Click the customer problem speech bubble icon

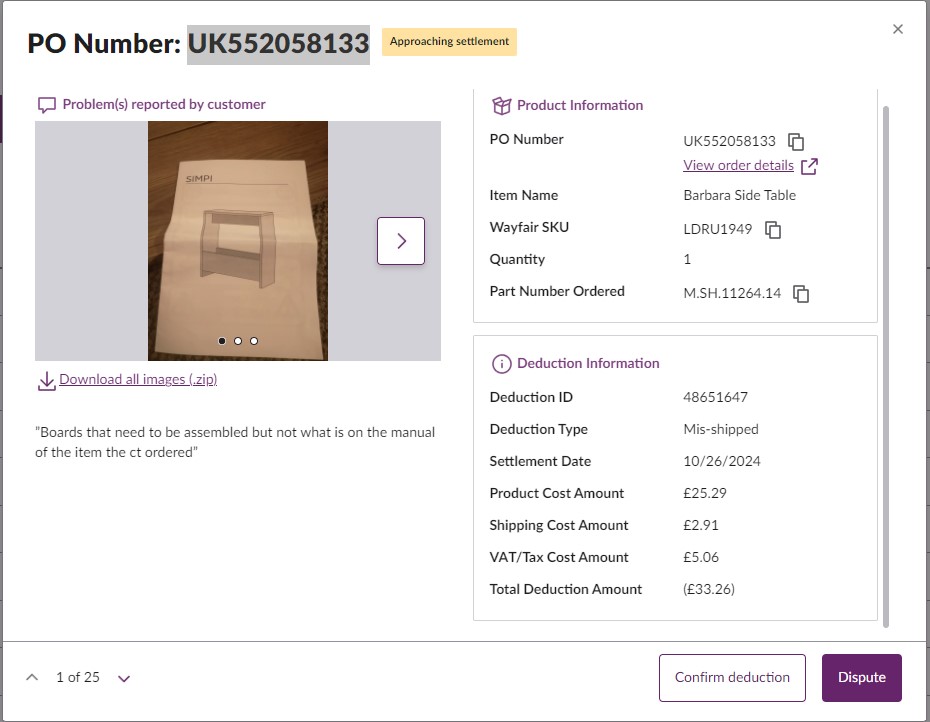(47, 105)
